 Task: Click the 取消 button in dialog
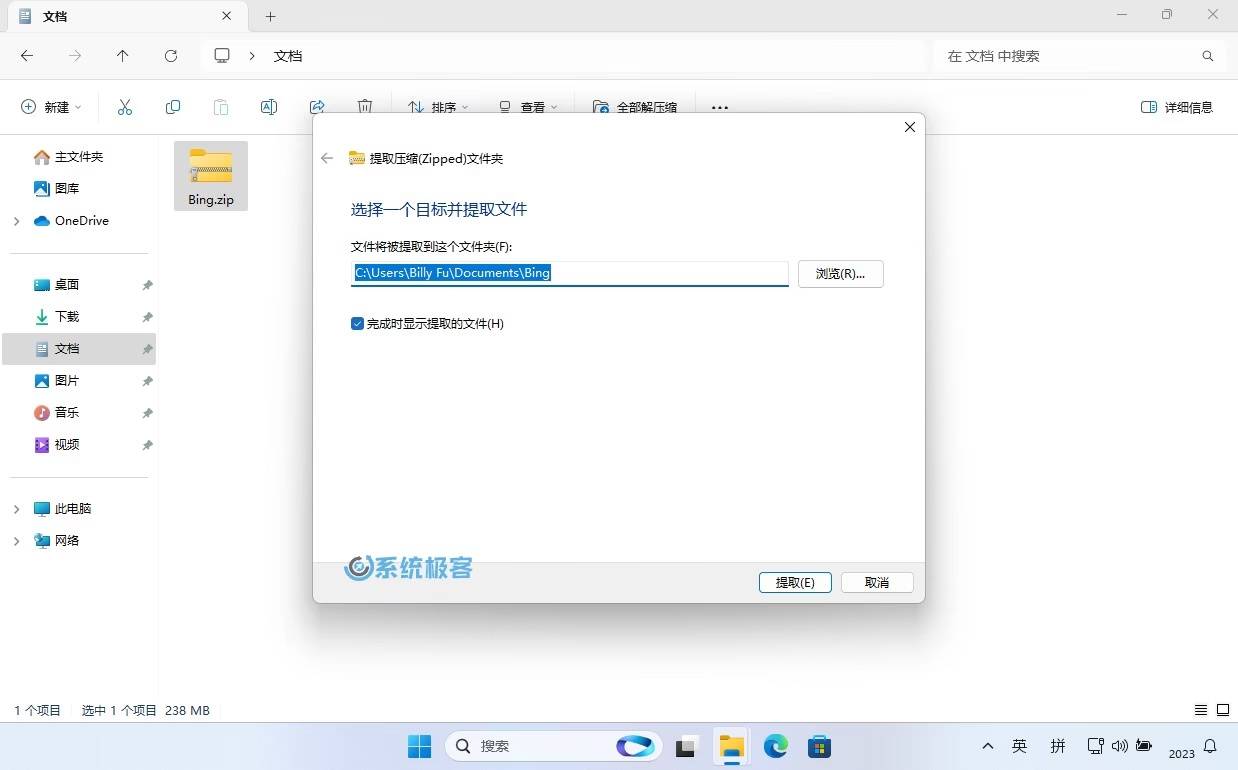(x=877, y=582)
